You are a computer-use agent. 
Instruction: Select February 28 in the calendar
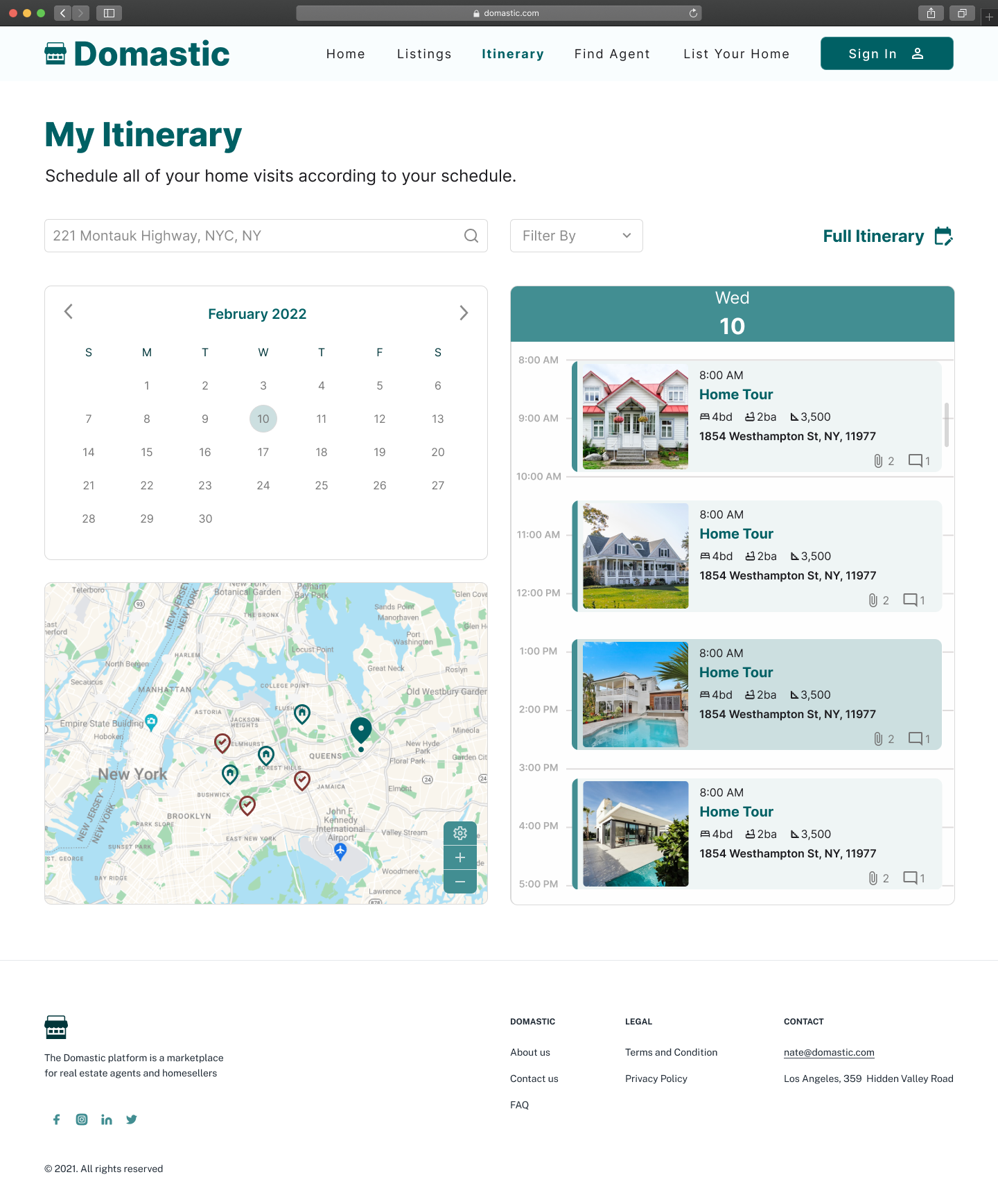point(89,518)
